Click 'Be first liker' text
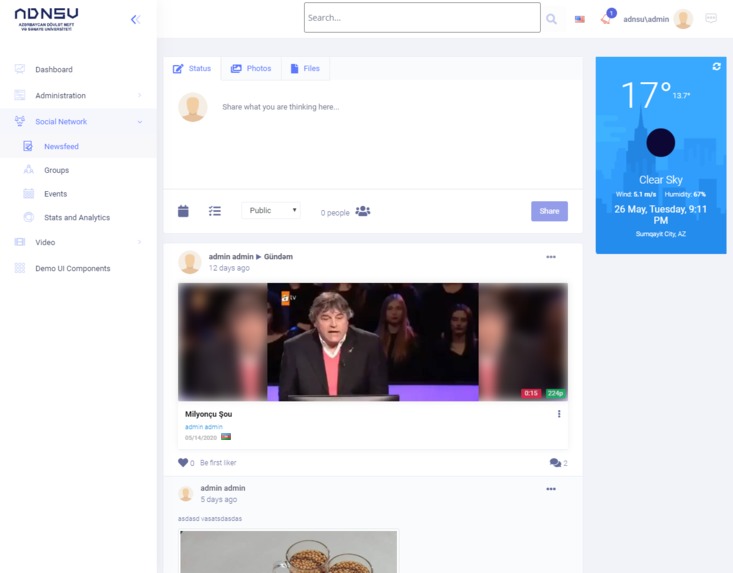The width and height of the screenshot is (733, 573). point(218,463)
